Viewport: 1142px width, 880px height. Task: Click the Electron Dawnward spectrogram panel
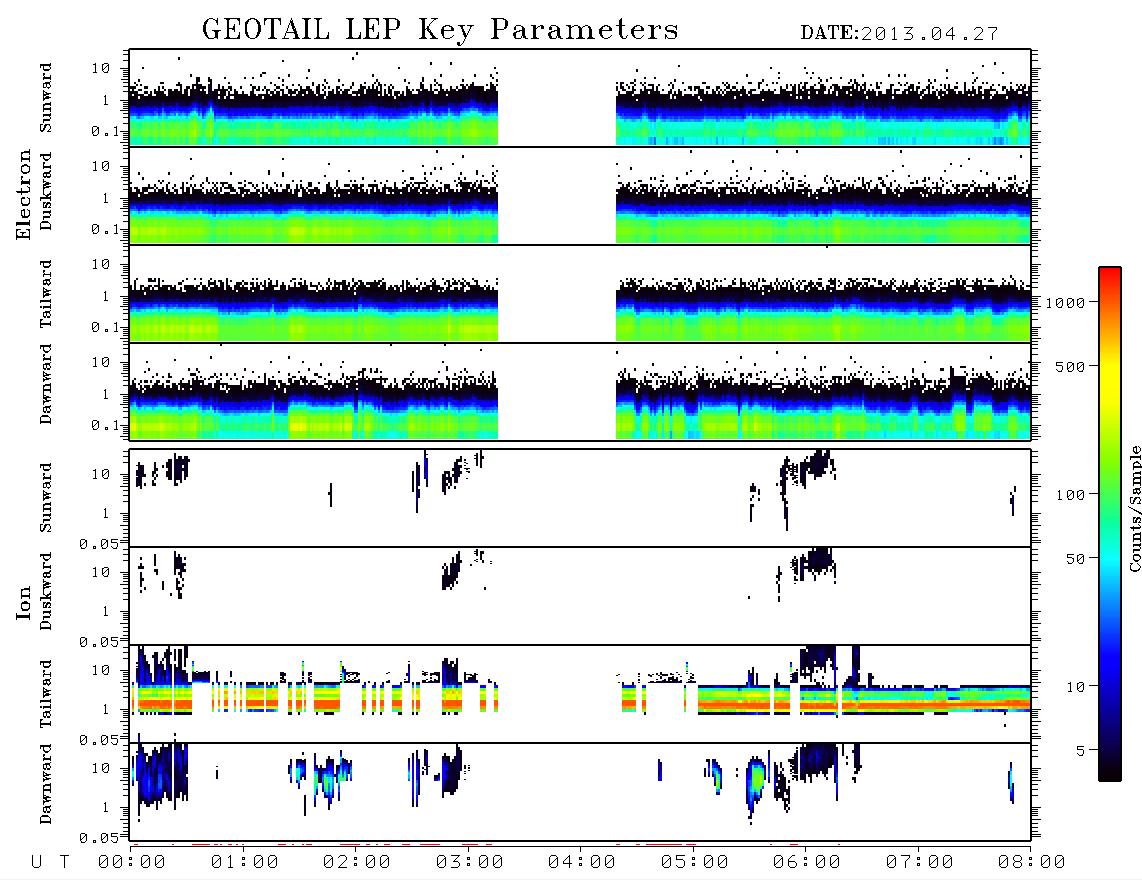click(580, 391)
